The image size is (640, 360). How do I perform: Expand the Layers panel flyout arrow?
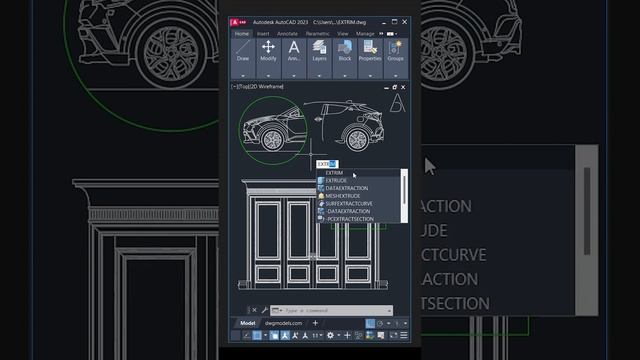click(x=319, y=76)
